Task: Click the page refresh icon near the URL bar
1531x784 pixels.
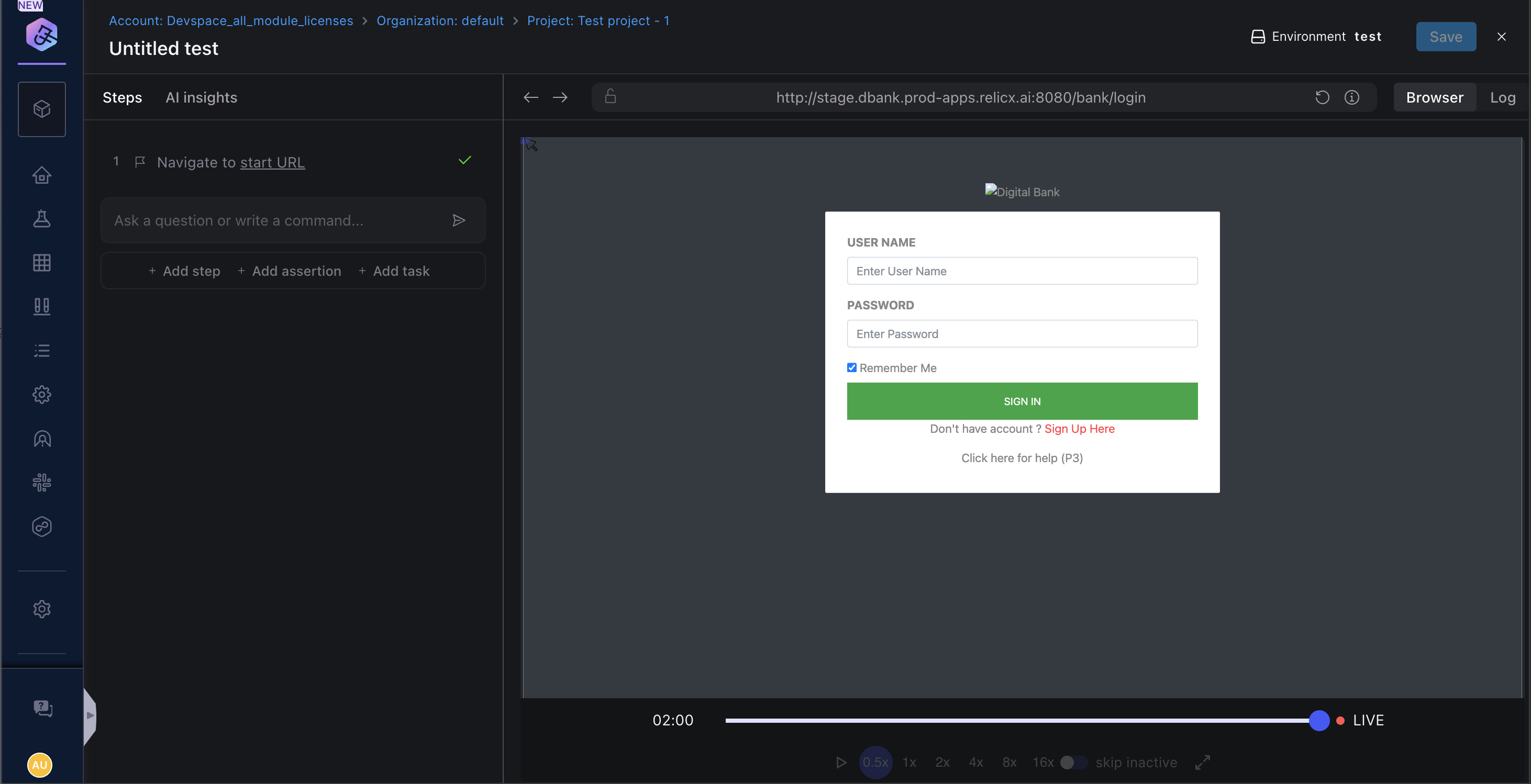Action: tap(1322, 97)
